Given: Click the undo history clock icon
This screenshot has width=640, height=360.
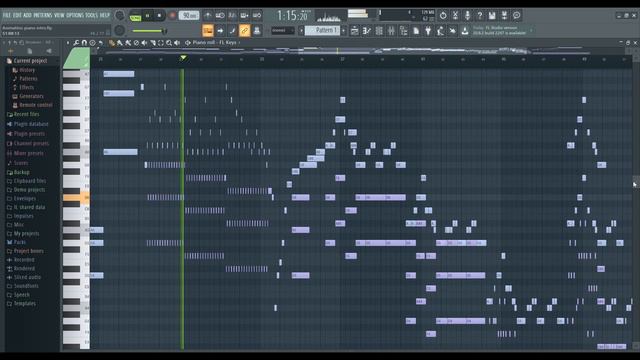Looking at the screenshot, I should 443,16.
